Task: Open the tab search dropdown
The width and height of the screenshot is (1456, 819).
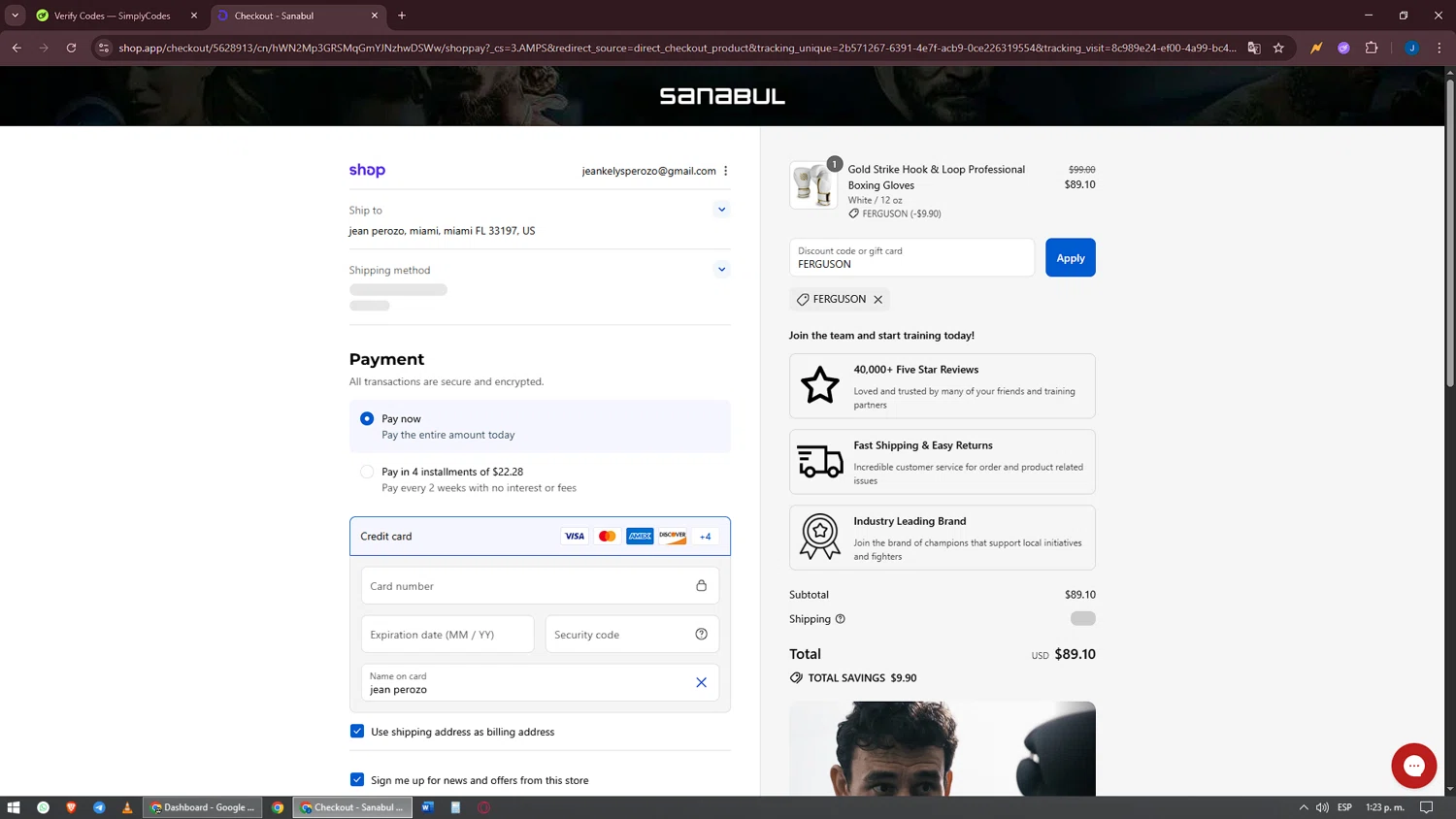Action: 15,16
